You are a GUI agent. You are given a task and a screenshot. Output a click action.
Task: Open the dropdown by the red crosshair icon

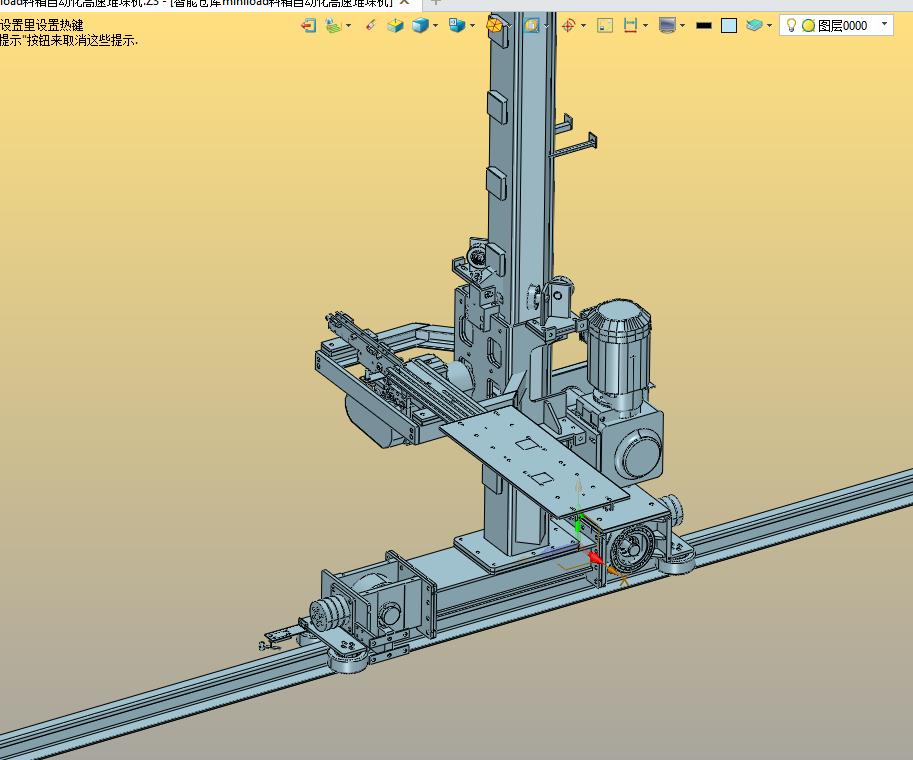[583, 26]
